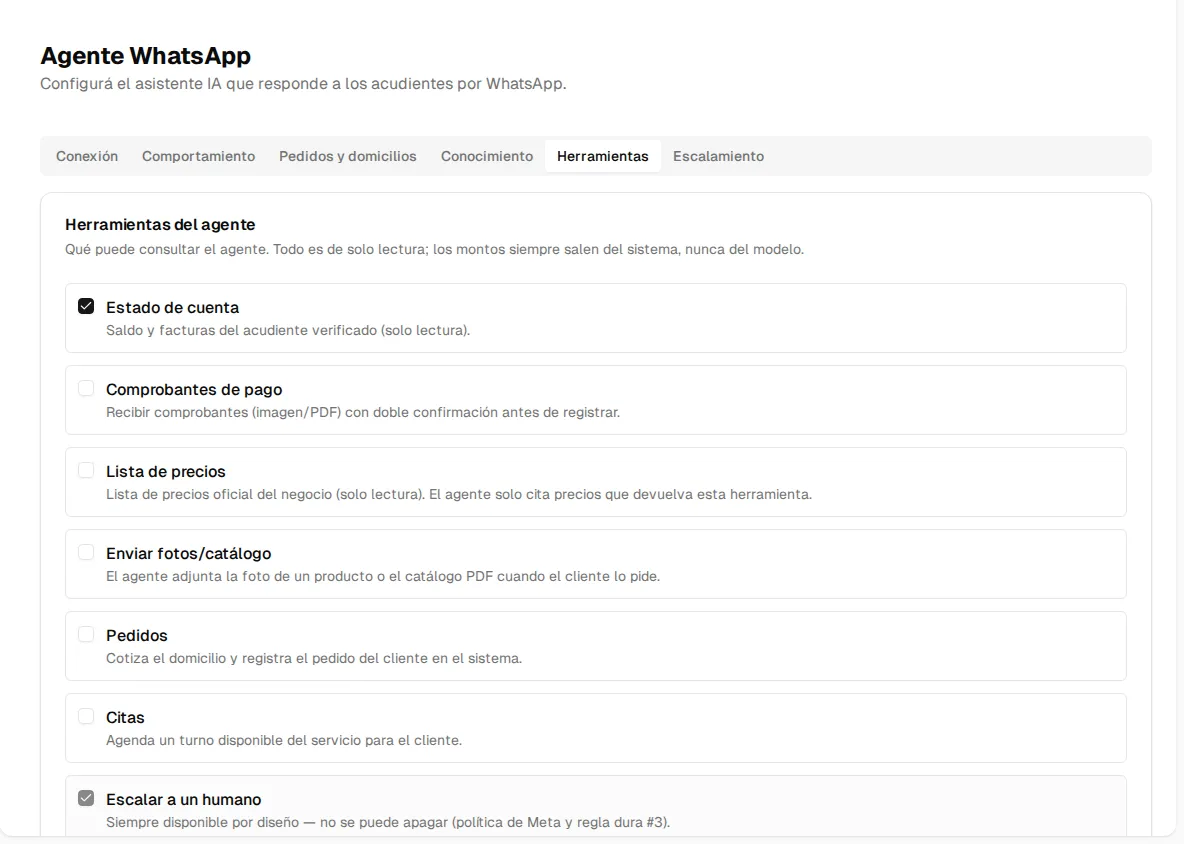1184x844 pixels.
Task: Turn on the Citas checkbox
Action: point(86,716)
